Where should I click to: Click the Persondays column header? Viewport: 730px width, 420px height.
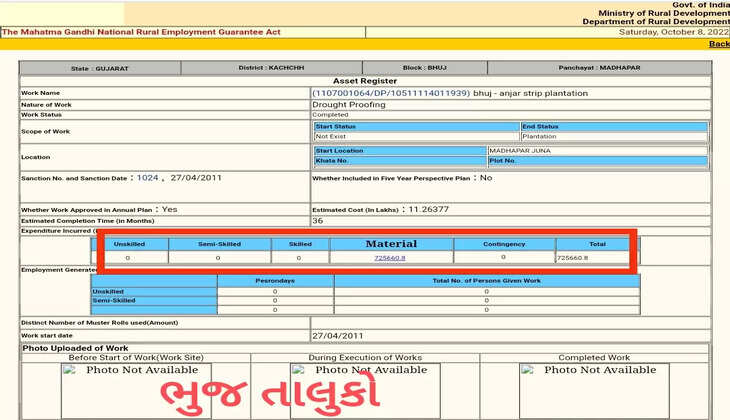[275, 281]
